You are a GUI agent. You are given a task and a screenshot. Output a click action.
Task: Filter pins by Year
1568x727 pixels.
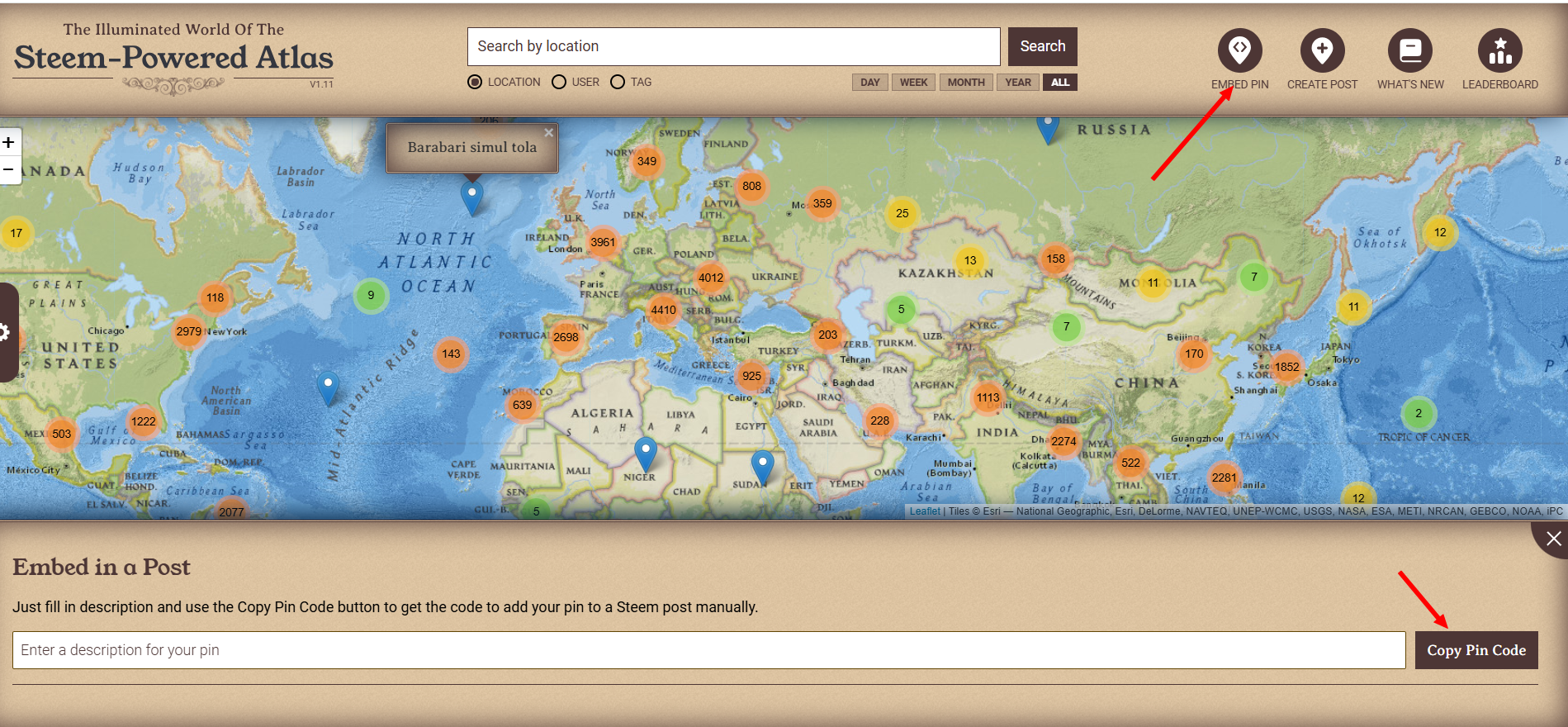[x=1017, y=83]
